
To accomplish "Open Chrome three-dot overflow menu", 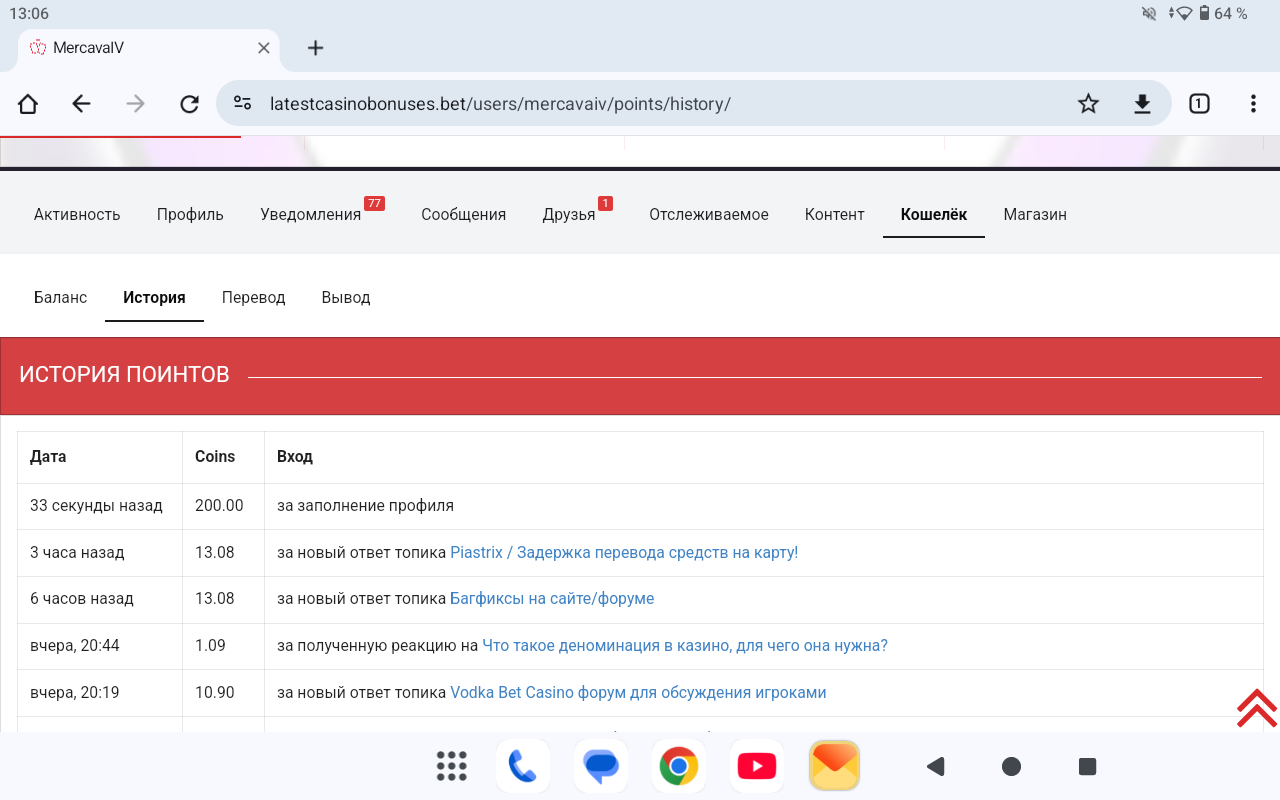I will [1253, 104].
